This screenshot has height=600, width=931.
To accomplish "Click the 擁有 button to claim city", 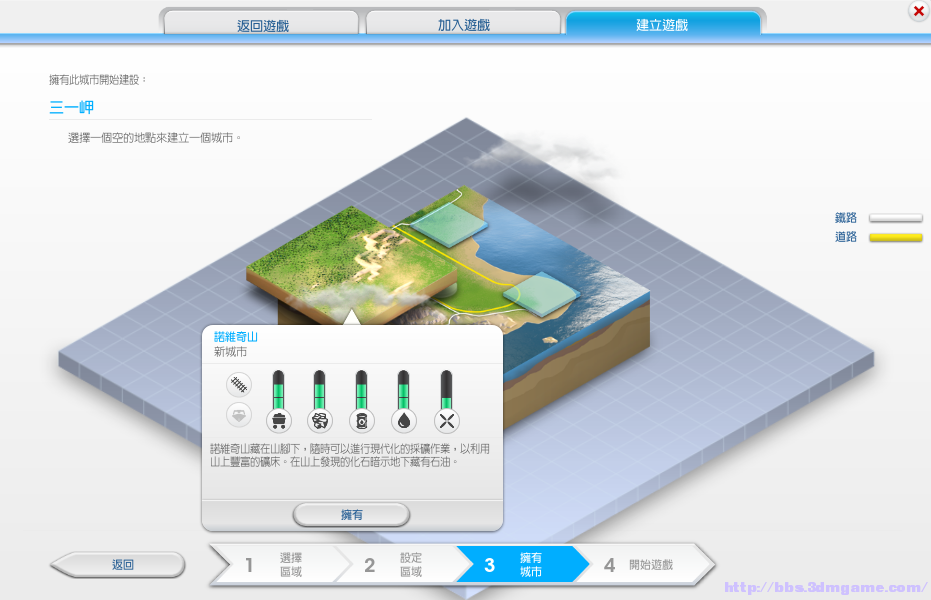I will pos(352,515).
